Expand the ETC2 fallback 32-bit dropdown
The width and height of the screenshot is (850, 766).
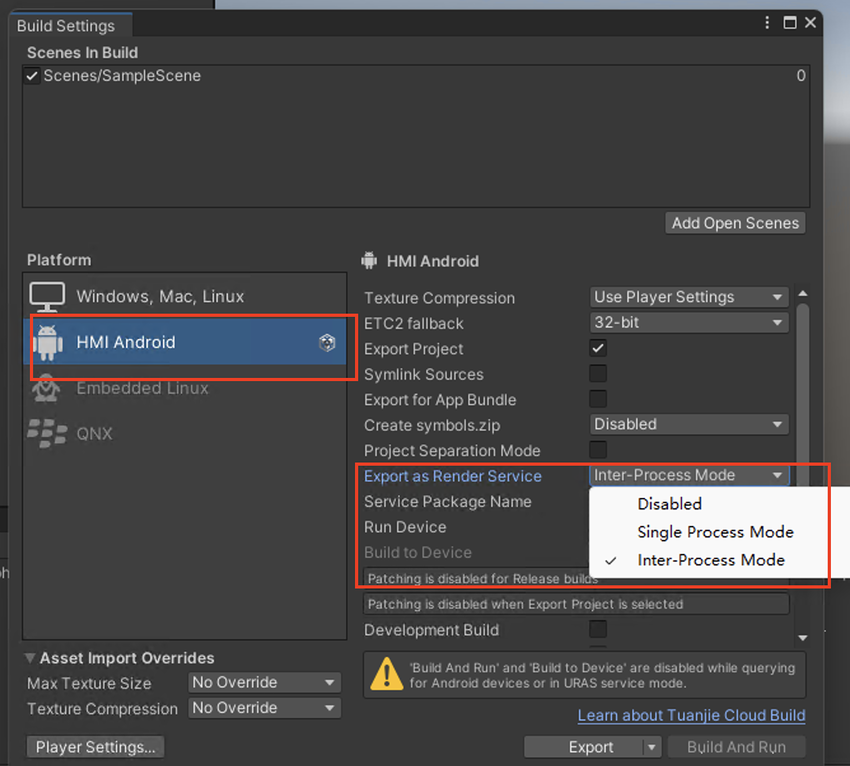coord(689,323)
